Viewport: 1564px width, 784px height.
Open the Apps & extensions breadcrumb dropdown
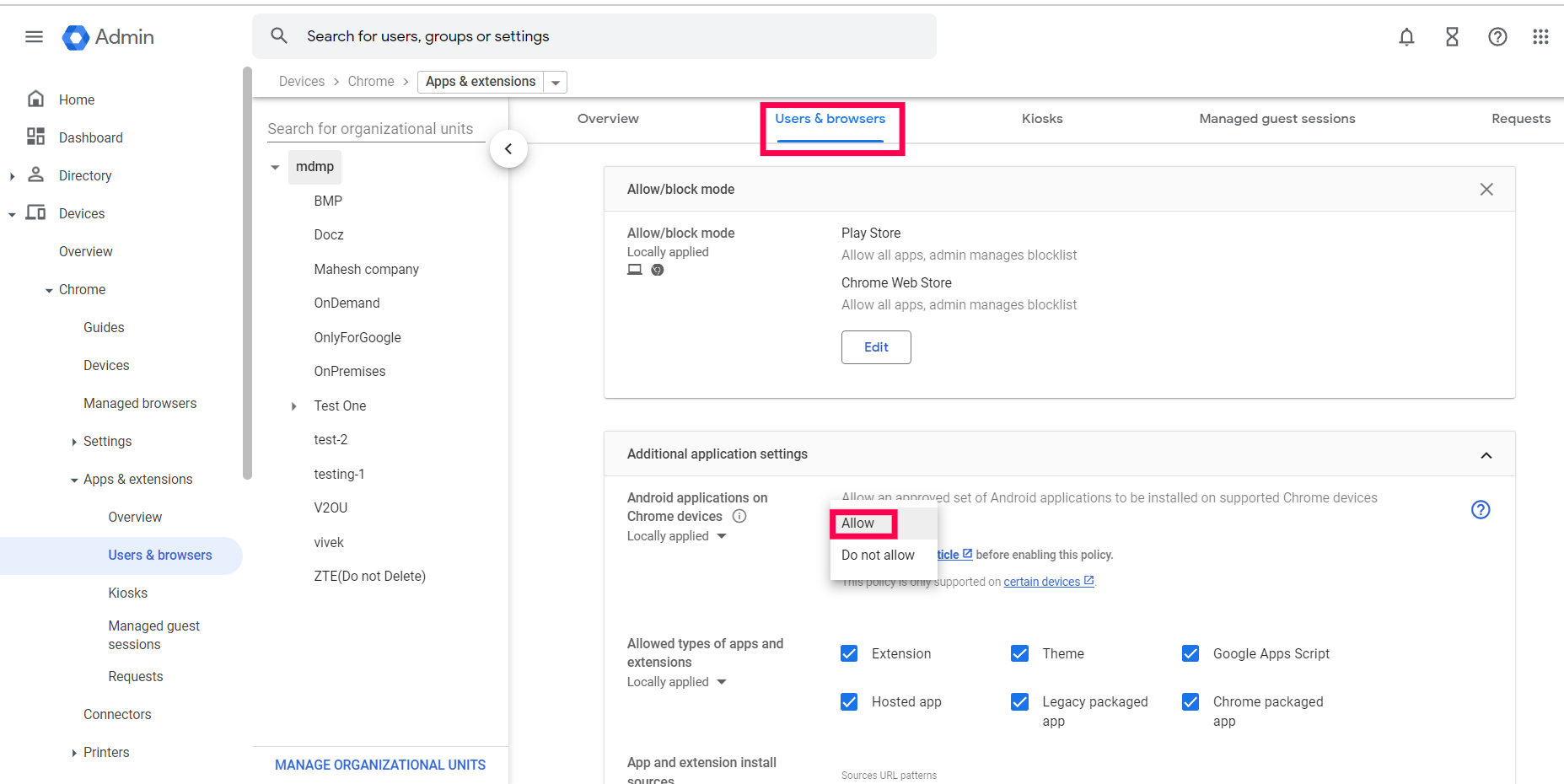point(555,82)
